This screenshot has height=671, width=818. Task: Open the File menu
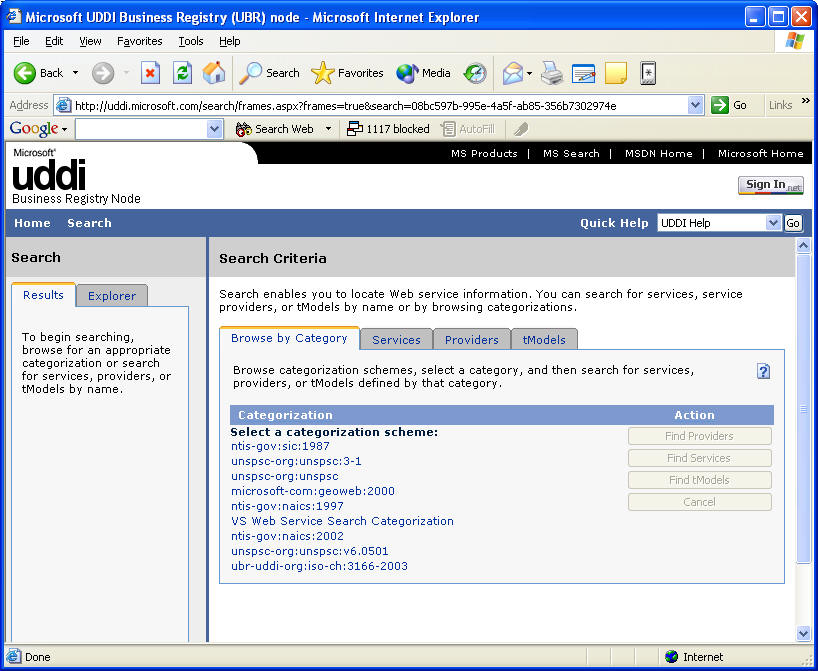(21, 41)
